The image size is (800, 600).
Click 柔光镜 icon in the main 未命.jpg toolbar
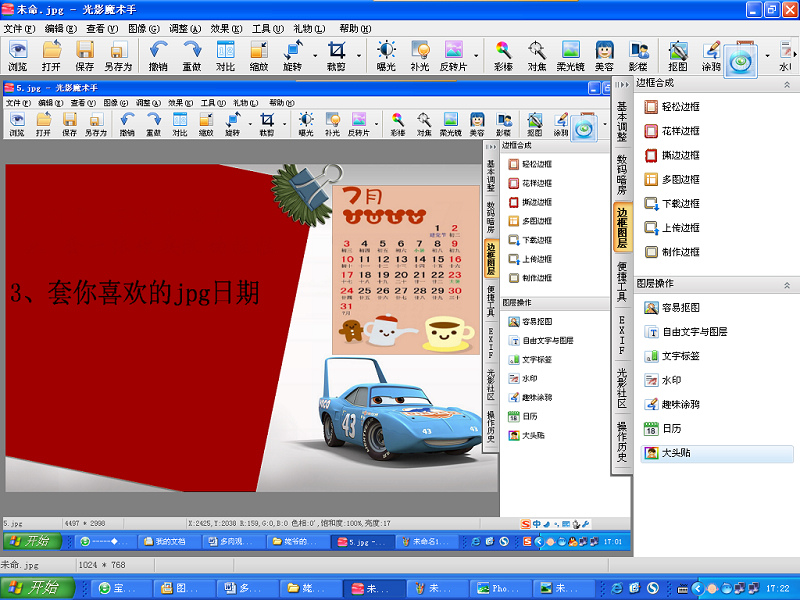click(x=570, y=56)
